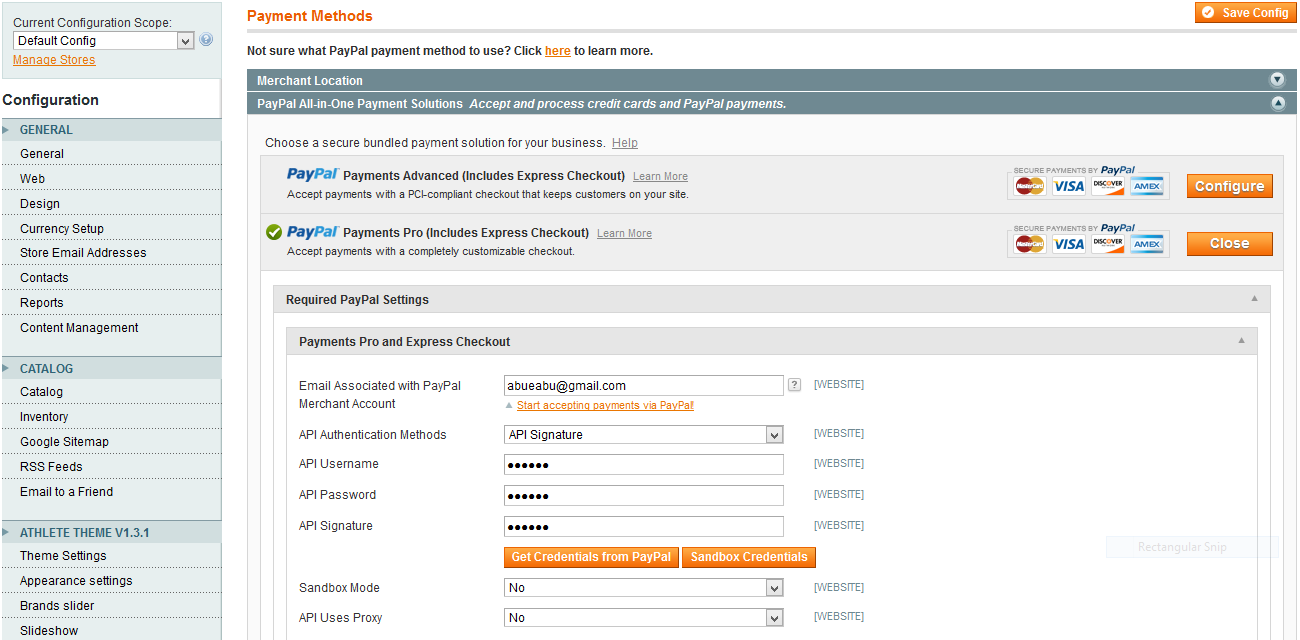
Task: Collapse the Required PayPal Settings panel
Action: tap(1253, 298)
